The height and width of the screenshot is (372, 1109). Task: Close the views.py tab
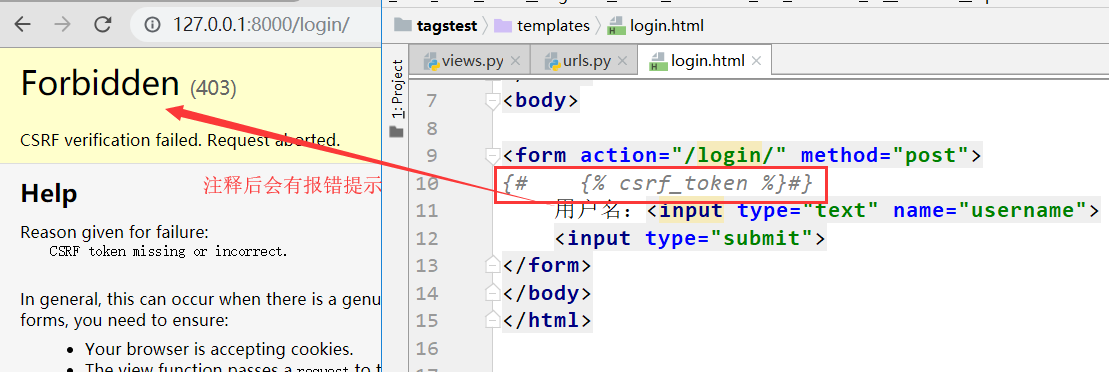(516, 62)
